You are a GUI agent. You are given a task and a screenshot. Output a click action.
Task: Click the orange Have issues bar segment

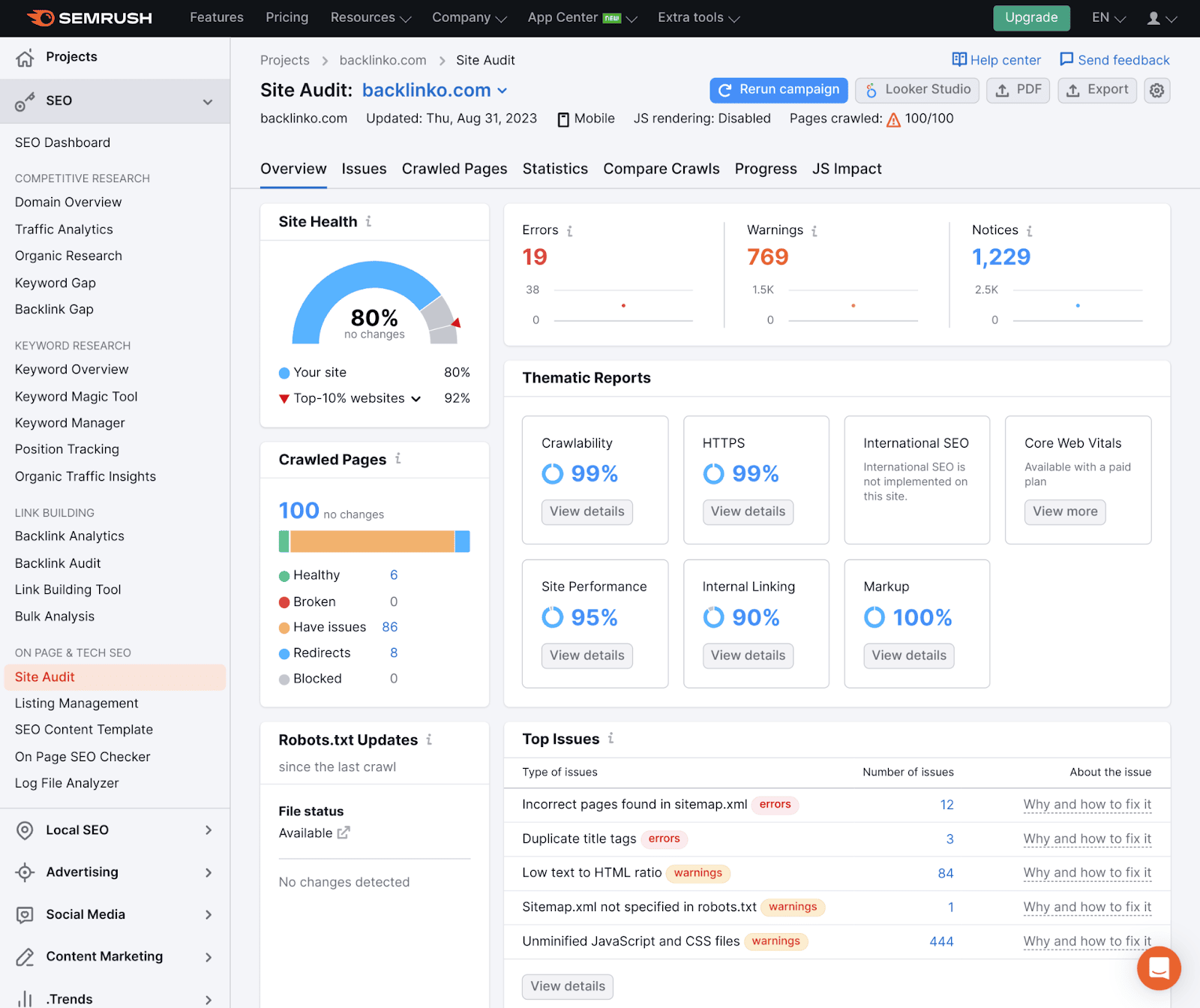click(372, 541)
